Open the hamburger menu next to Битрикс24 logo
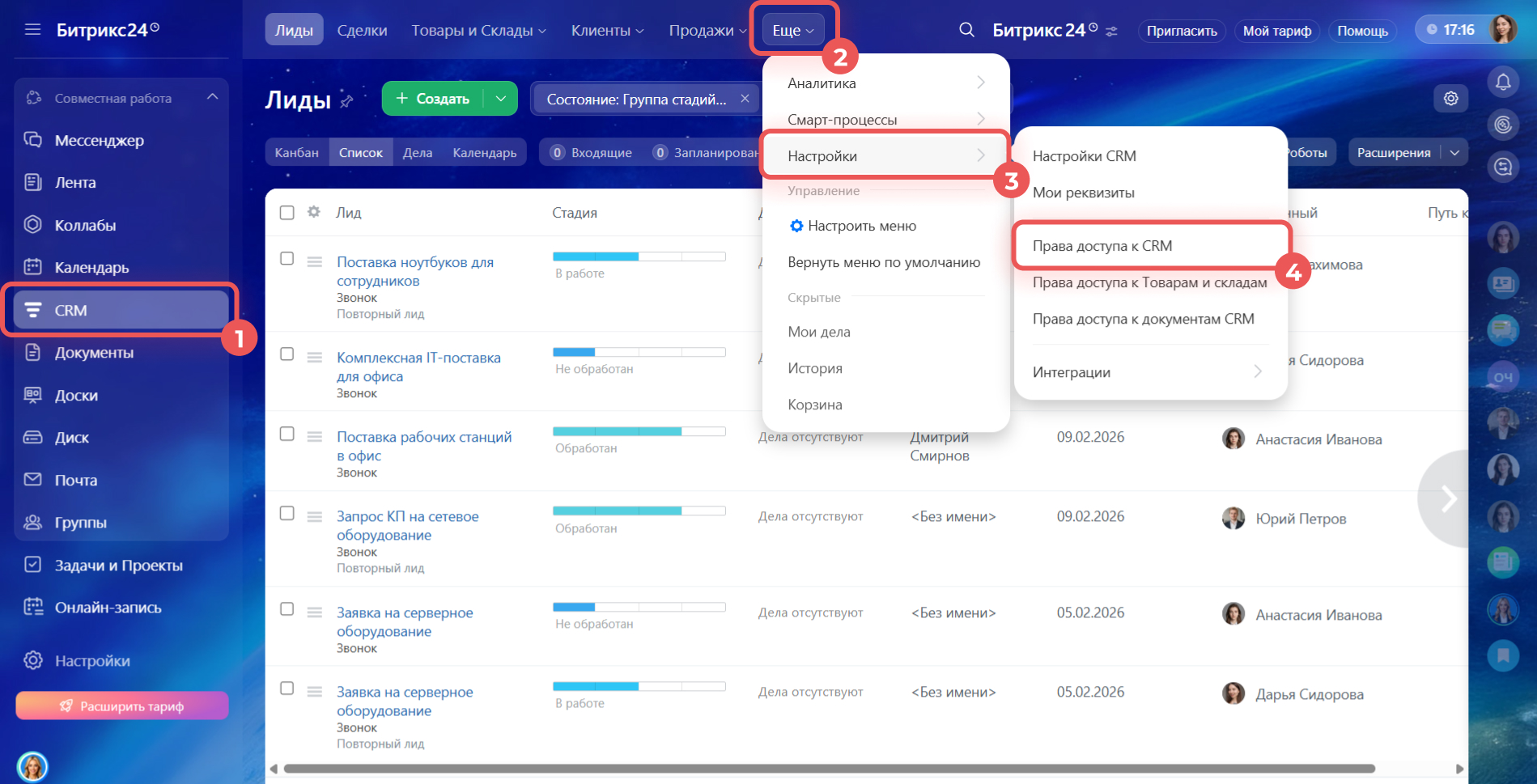1537x784 pixels. click(32, 30)
